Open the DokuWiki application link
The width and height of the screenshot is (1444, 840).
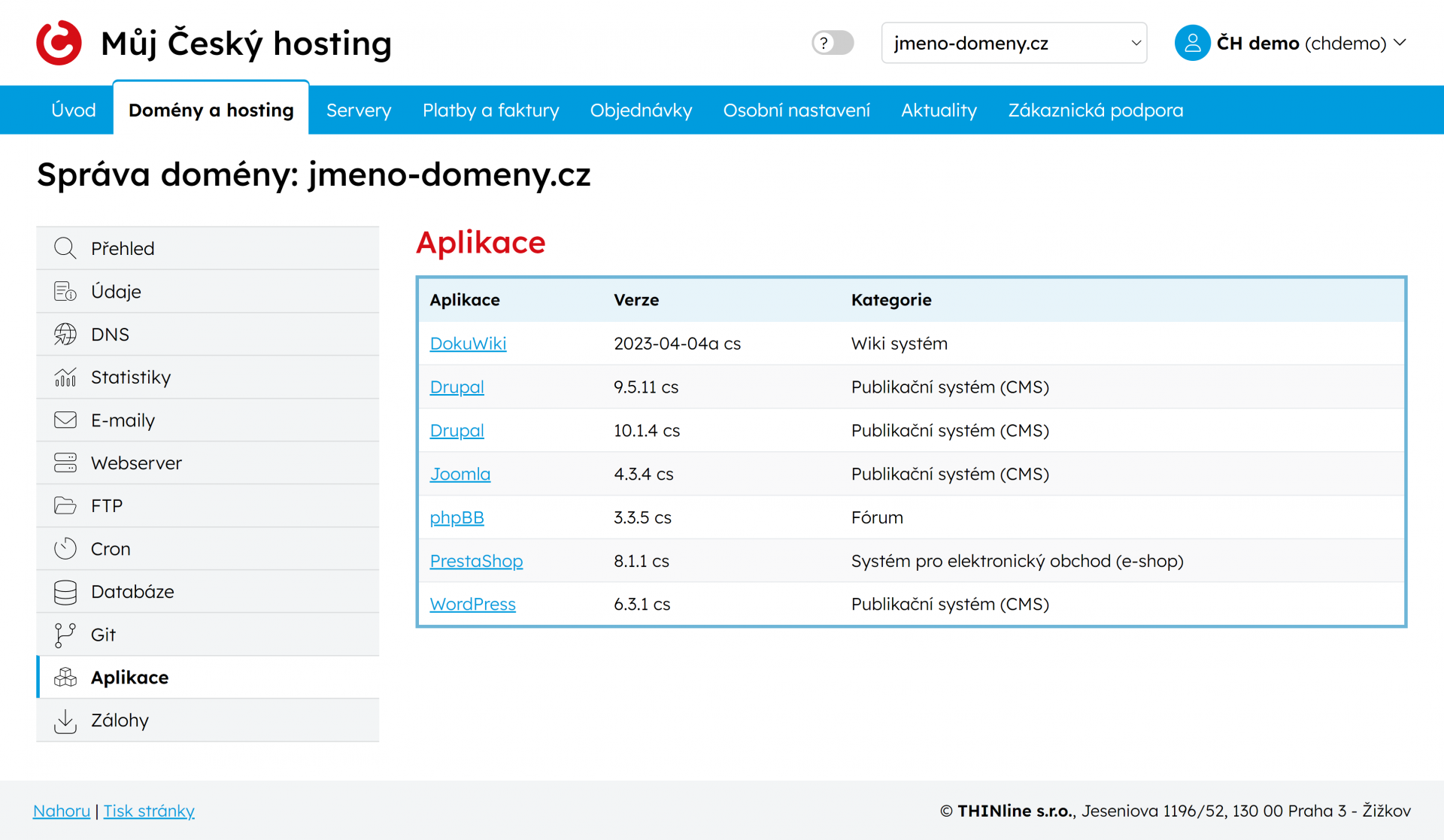click(x=468, y=344)
